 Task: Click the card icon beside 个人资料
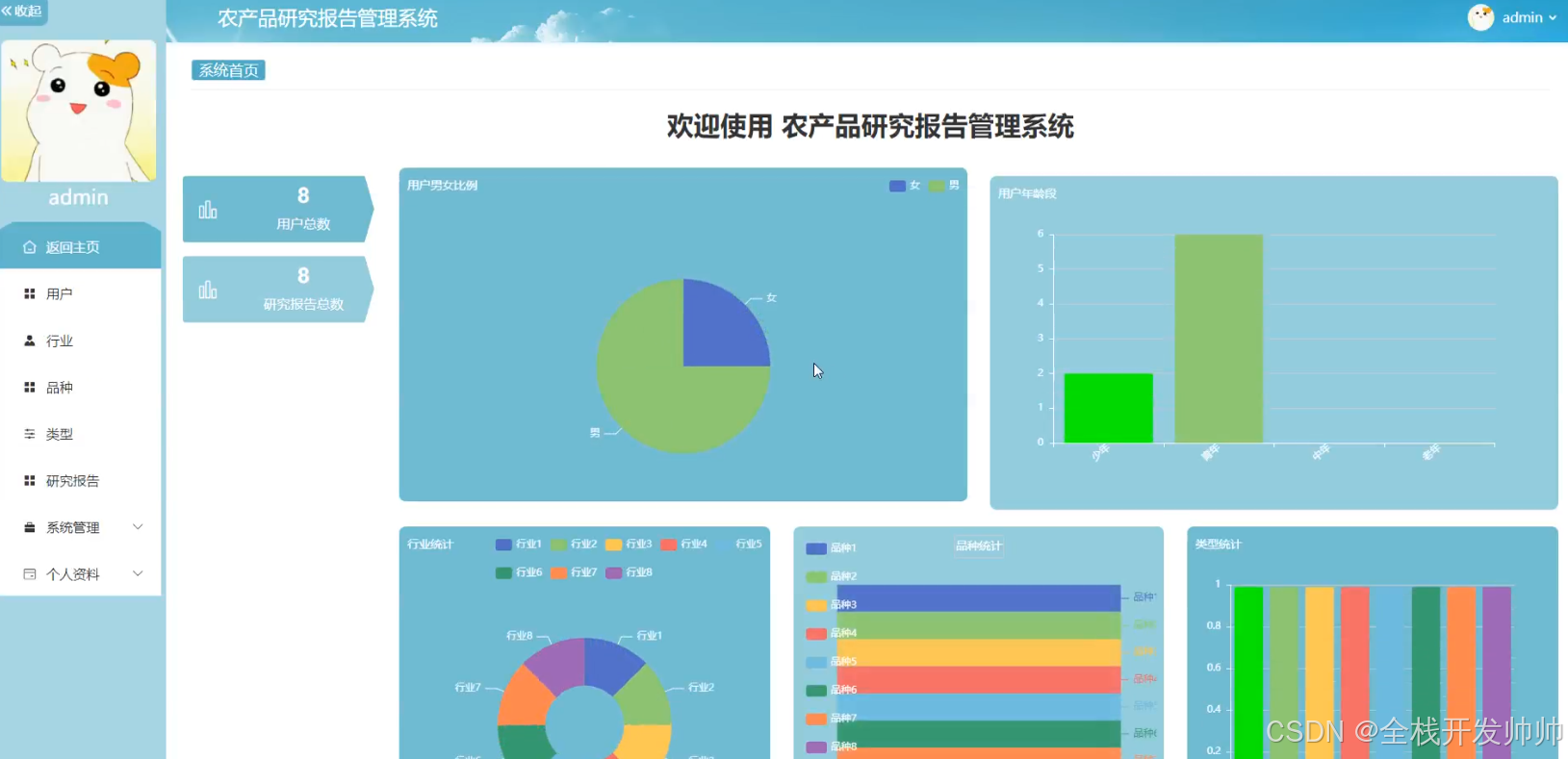[x=30, y=574]
